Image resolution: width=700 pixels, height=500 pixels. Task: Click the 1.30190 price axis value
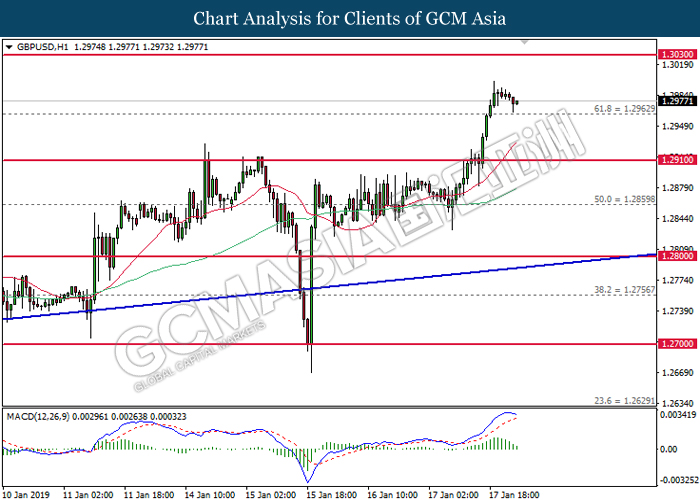(x=678, y=65)
